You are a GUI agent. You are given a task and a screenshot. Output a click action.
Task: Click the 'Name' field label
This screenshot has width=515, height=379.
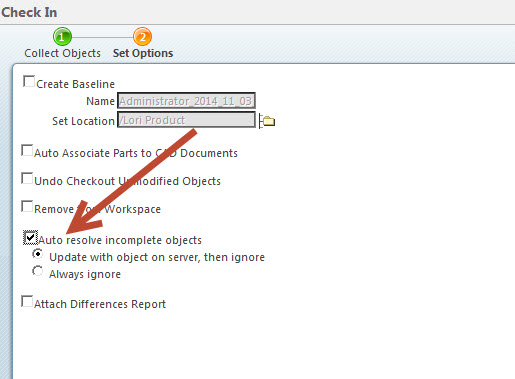[100, 101]
